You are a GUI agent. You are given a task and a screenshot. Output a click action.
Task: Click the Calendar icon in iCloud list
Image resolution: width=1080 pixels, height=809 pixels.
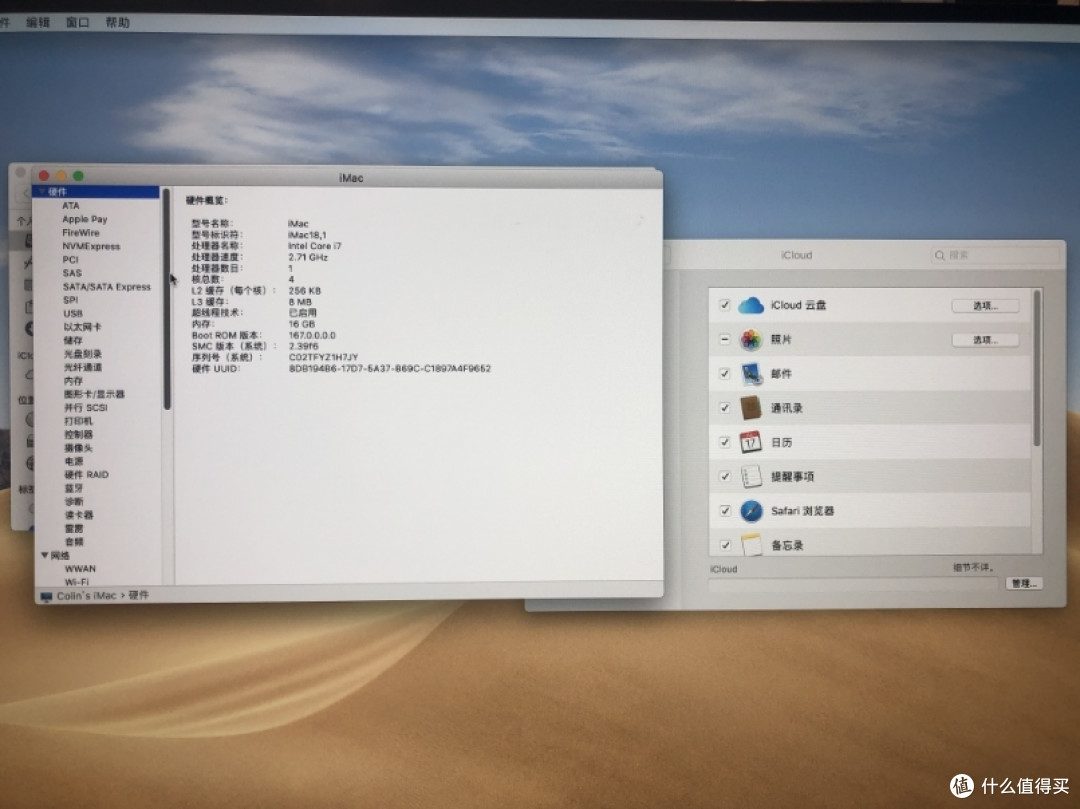point(750,442)
